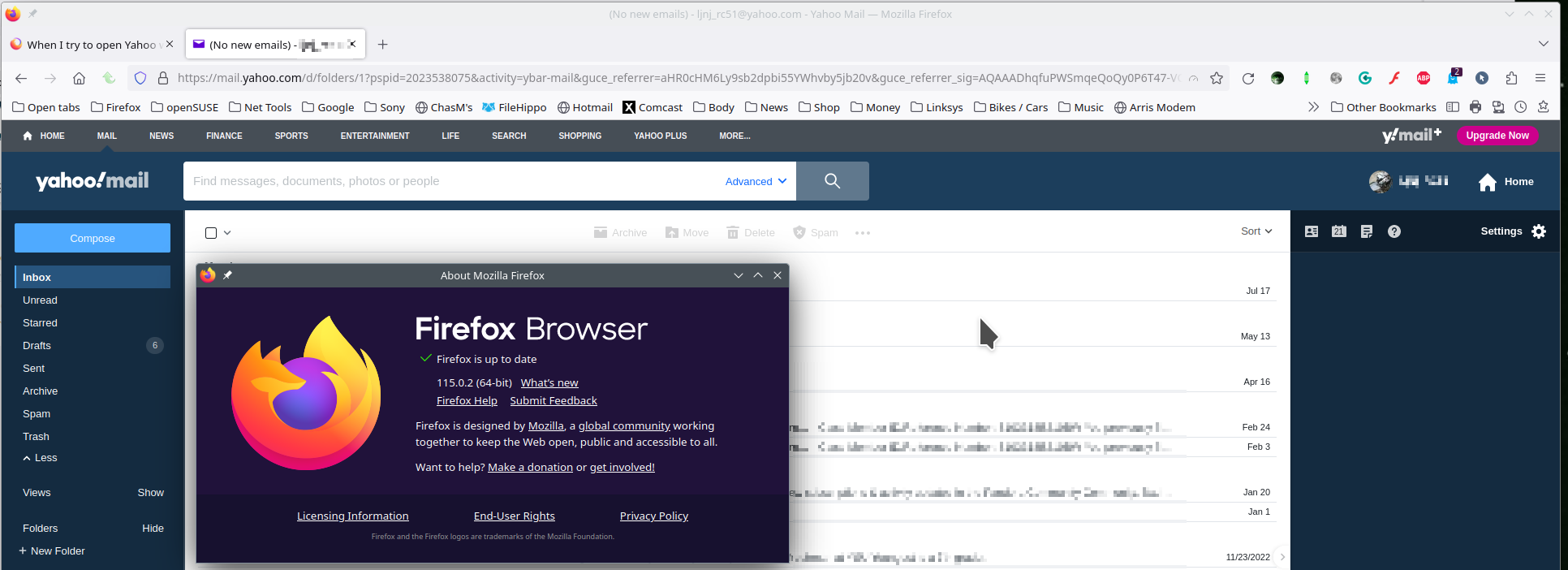The width and height of the screenshot is (1568, 570).
Task: Open FINANCE in Yahoo navigation
Action: tap(224, 136)
